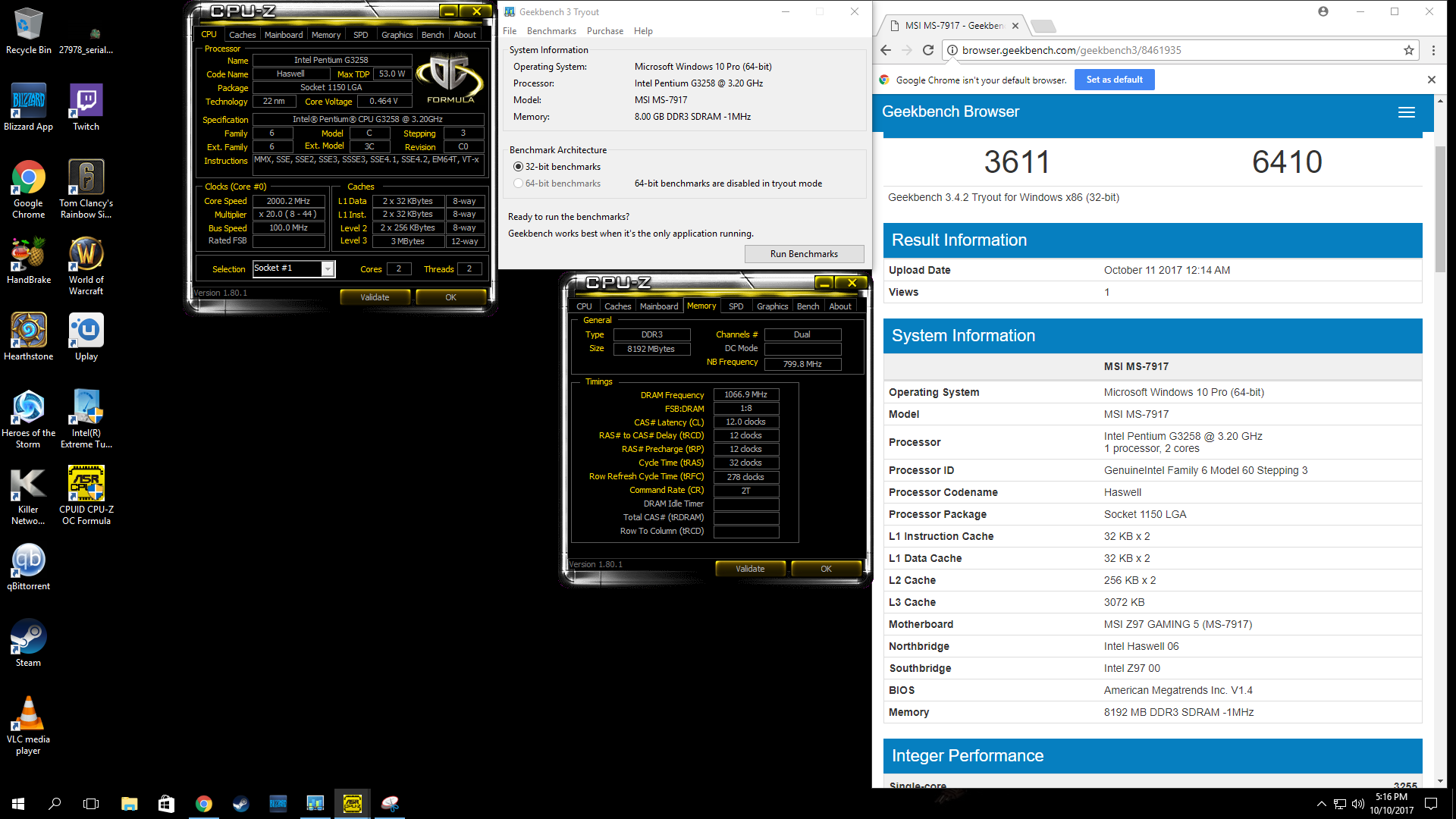
Task: Open the Chrome three-dot menu
Action: (x=1433, y=50)
